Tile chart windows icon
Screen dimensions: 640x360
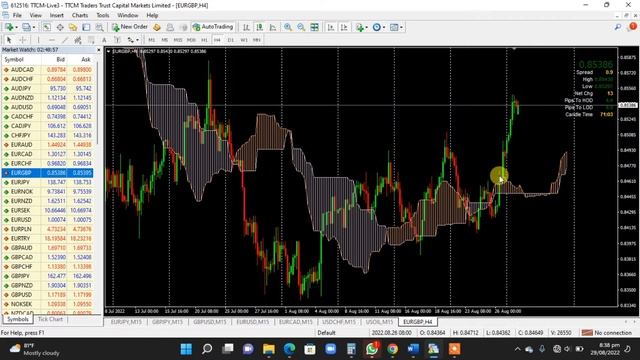coord(314,27)
